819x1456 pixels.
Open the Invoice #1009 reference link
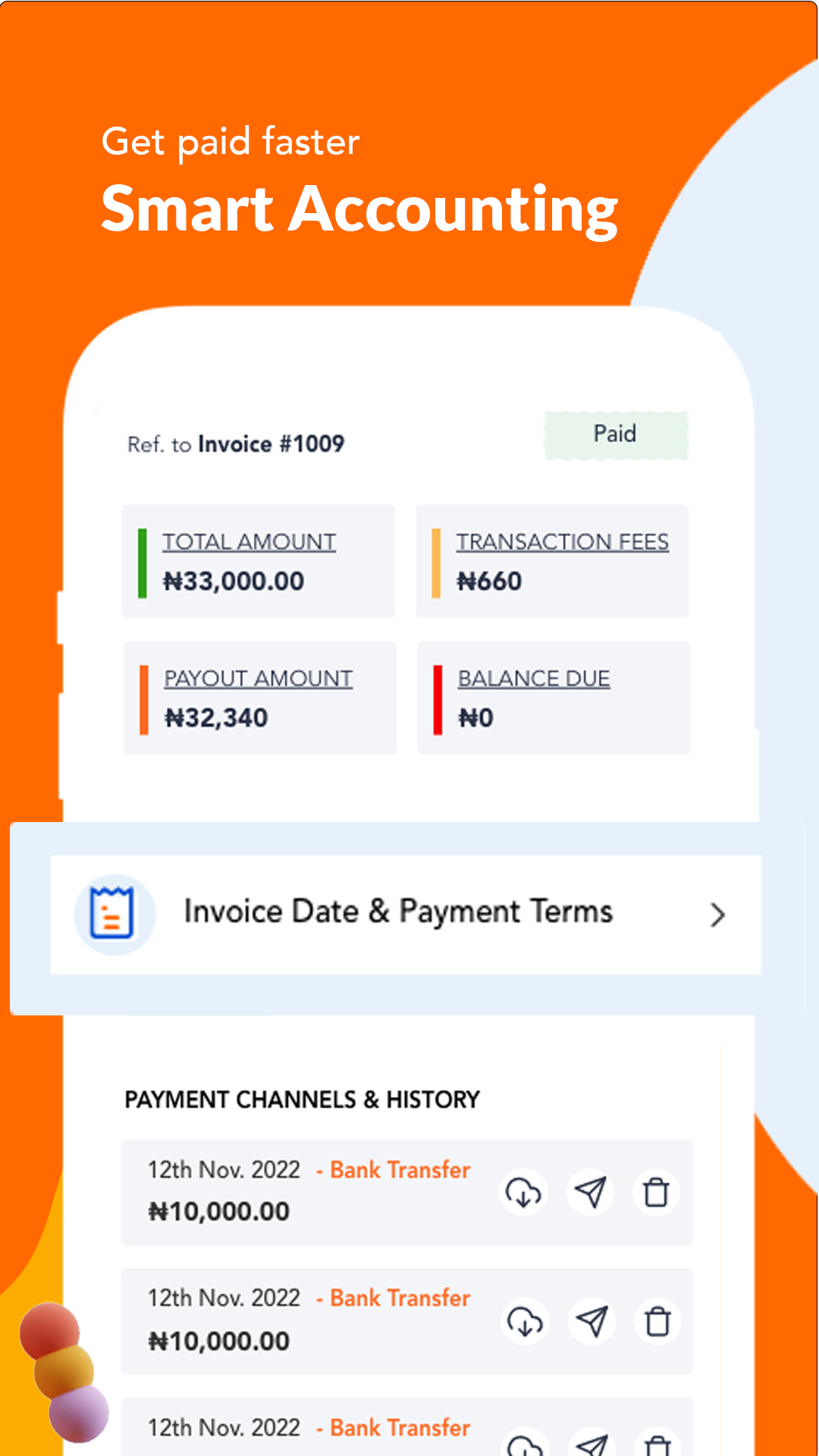point(271,444)
